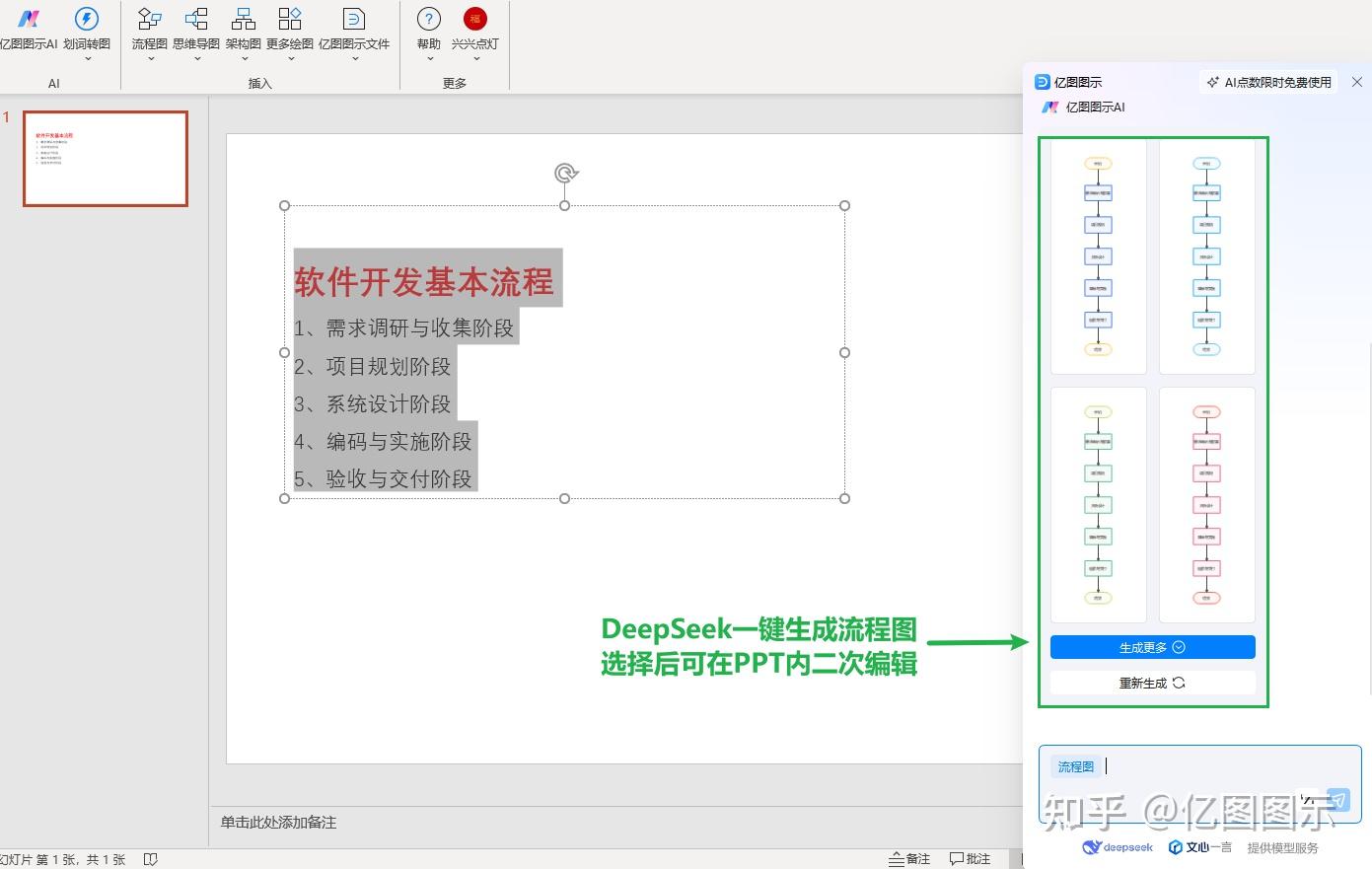
Task: Click 单击此处添加备注 notes area
Action: tap(278, 822)
